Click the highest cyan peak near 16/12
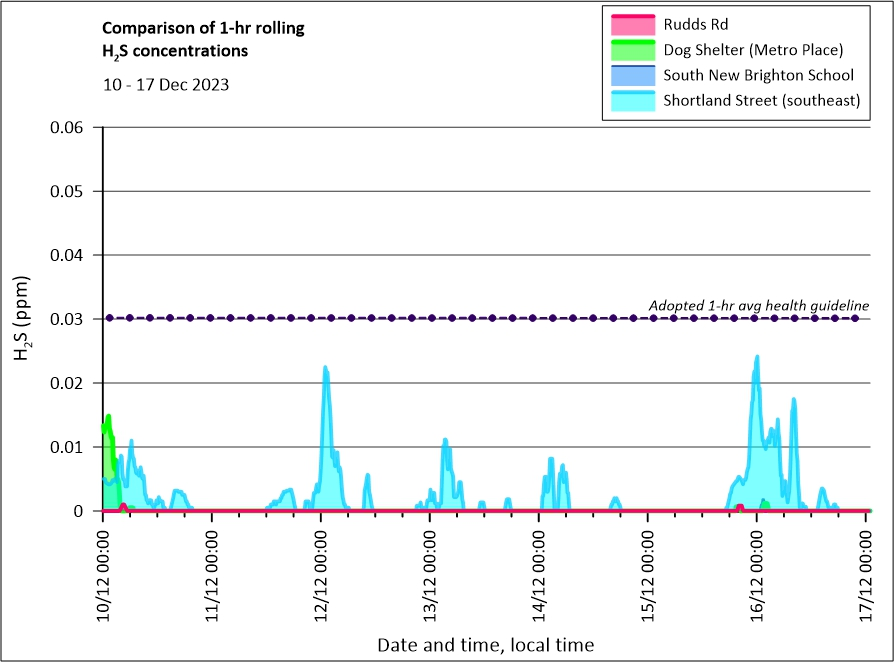The height and width of the screenshot is (662, 894). click(x=757, y=358)
